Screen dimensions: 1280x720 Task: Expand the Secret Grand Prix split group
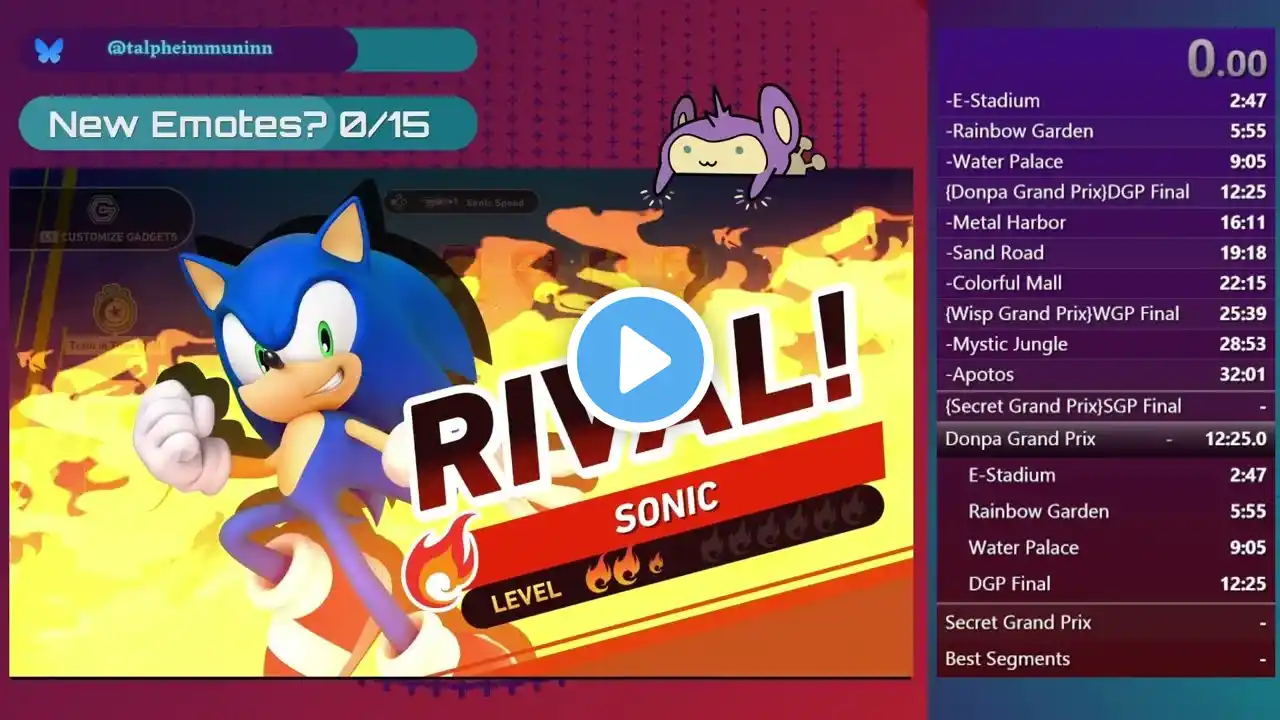point(1106,622)
